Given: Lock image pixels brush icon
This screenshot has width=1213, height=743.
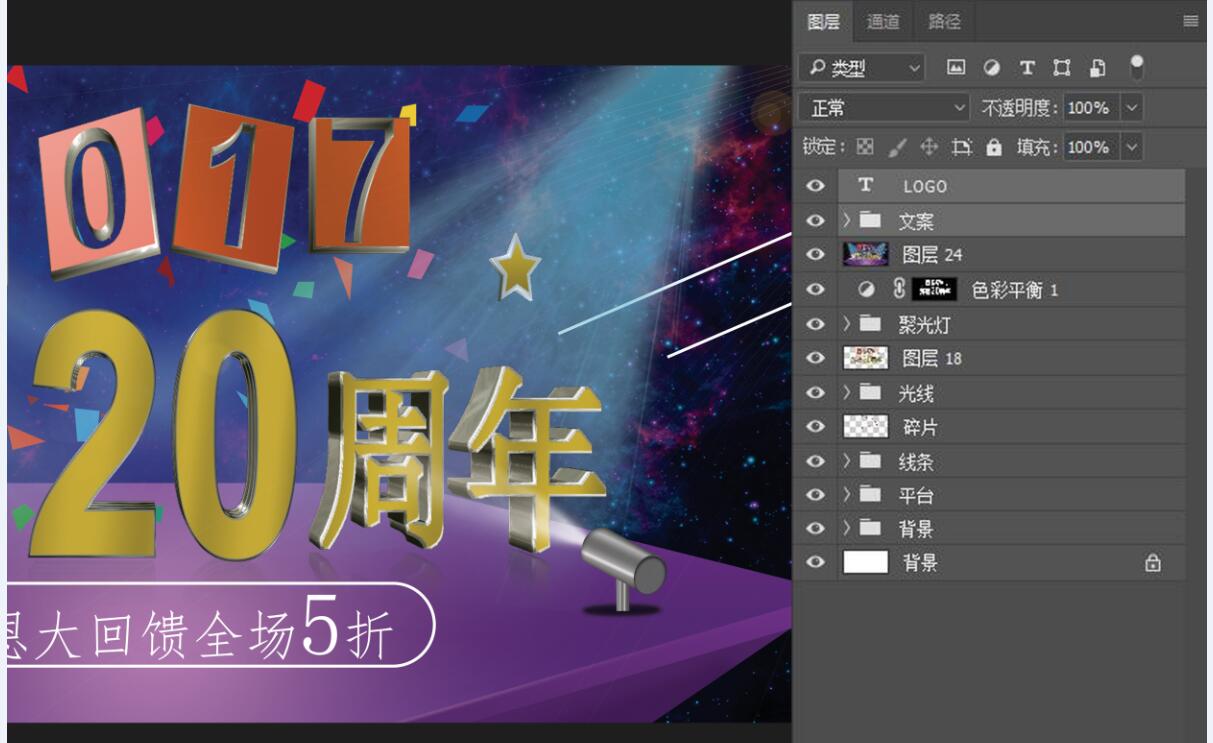Looking at the screenshot, I should pos(897,147).
